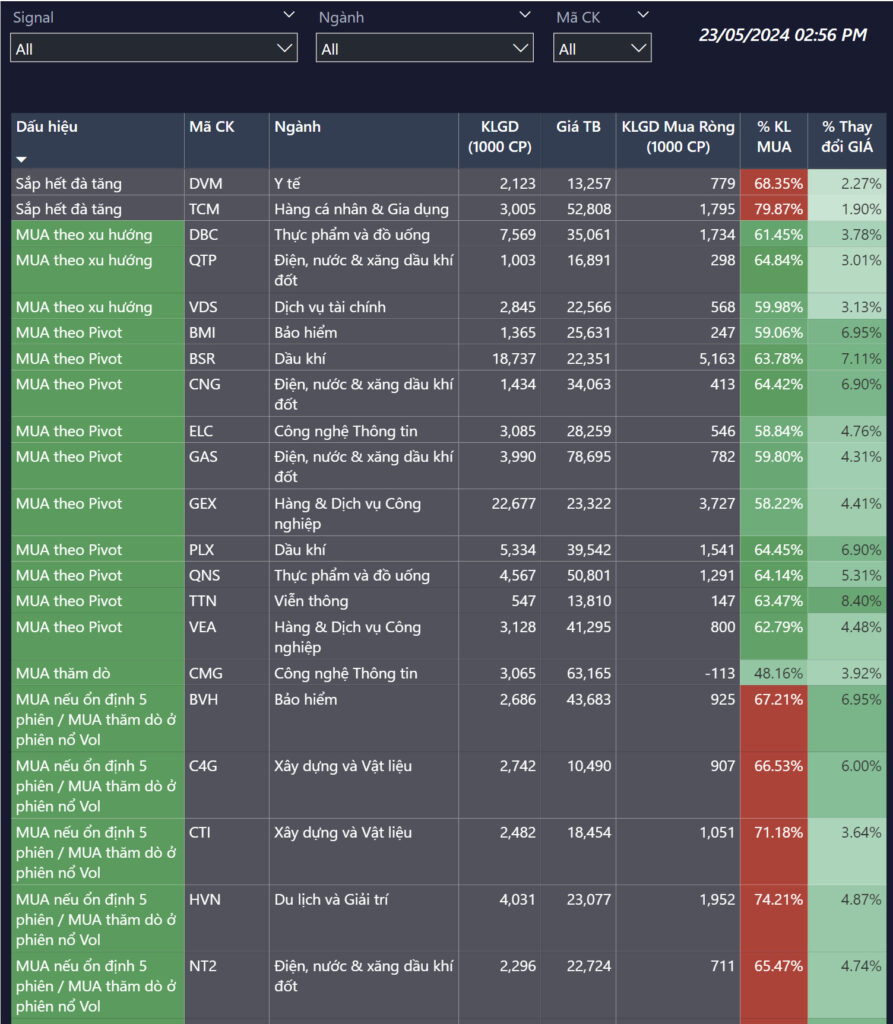Image resolution: width=893 pixels, height=1024 pixels.
Task: Sort by the KLGD (1000 CP) column header
Action: [501, 137]
